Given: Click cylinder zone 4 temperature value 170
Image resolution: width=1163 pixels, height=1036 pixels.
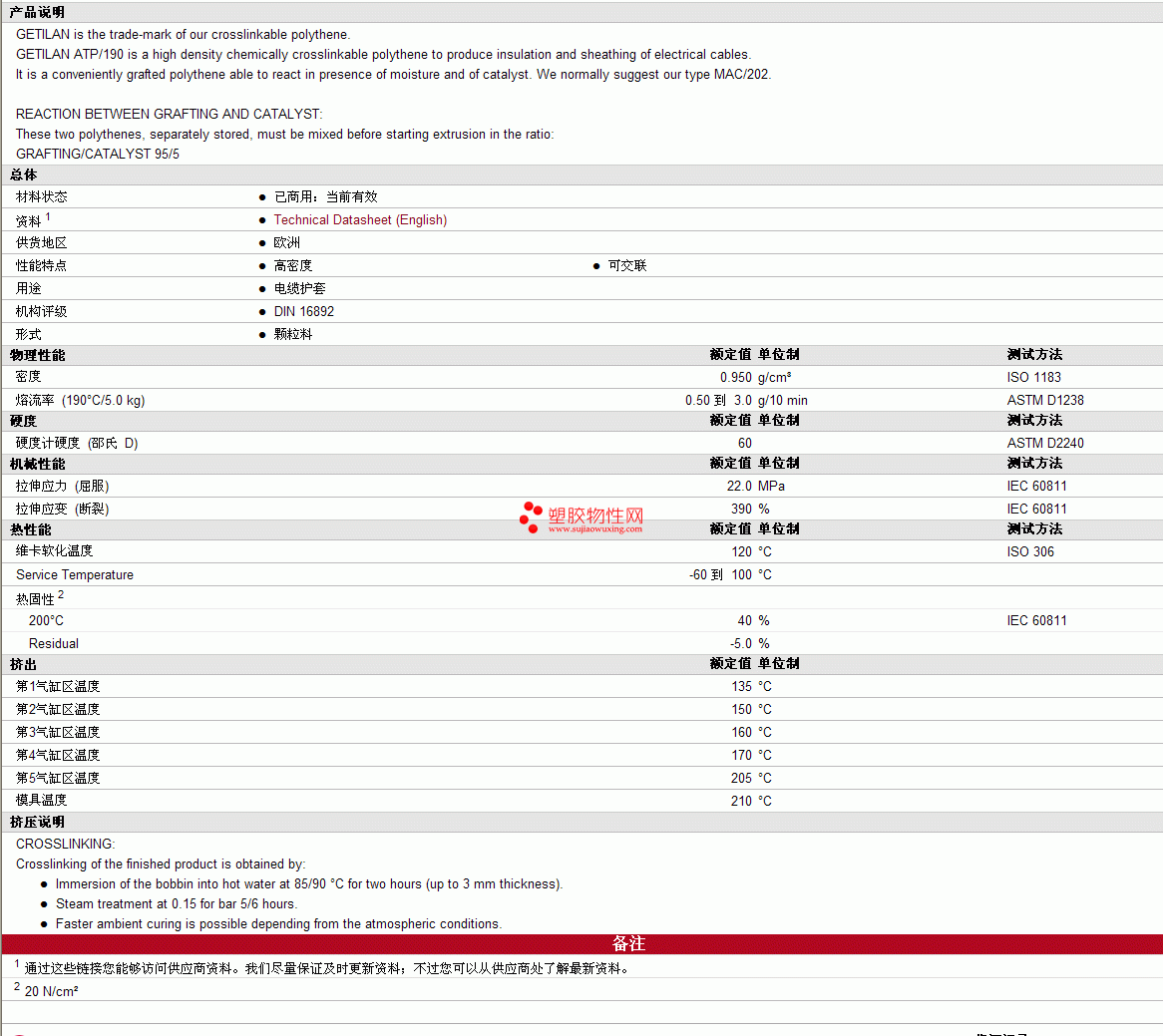Looking at the screenshot, I should pyautogui.click(x=742, y=757).
